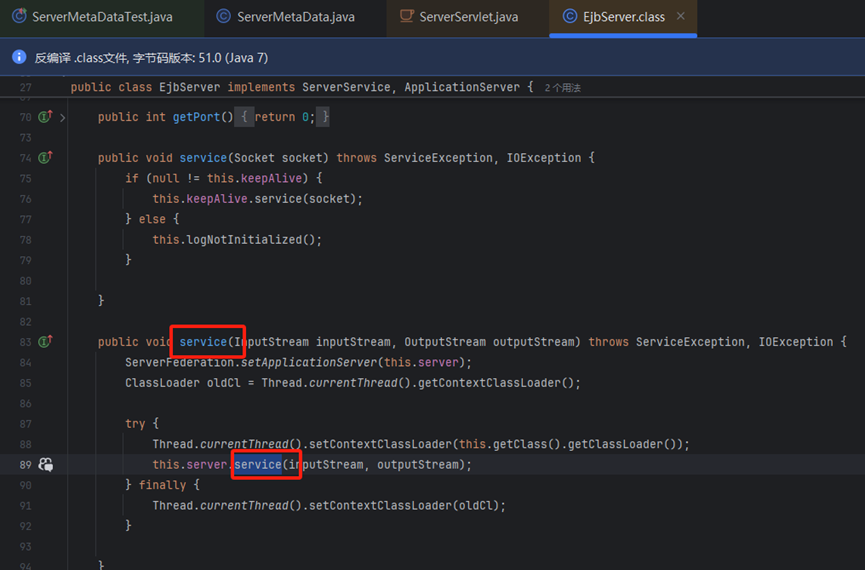The height and width of the screenshot is (570, 865).
Task: Click the class icon on EjbServer.class tab
Action: click(569, 17)
